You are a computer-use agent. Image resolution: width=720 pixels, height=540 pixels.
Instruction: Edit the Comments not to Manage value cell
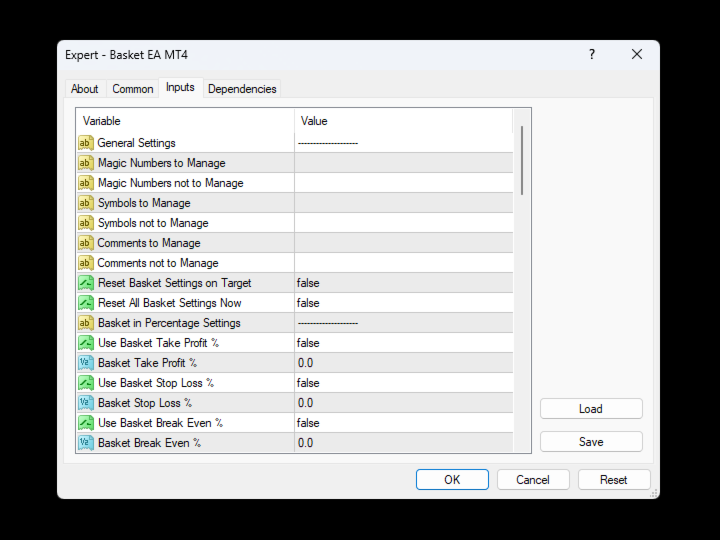click(x=404, y=263)
